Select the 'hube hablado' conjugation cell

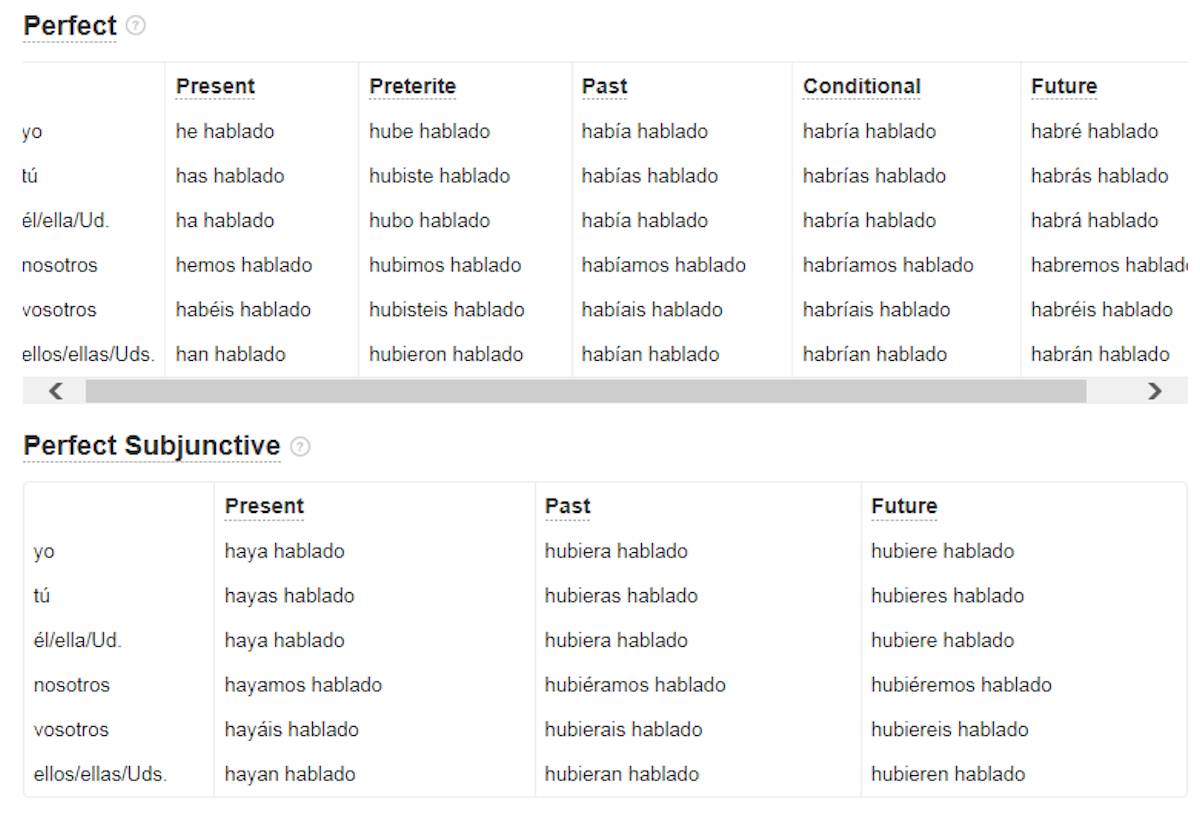[429, 131]
